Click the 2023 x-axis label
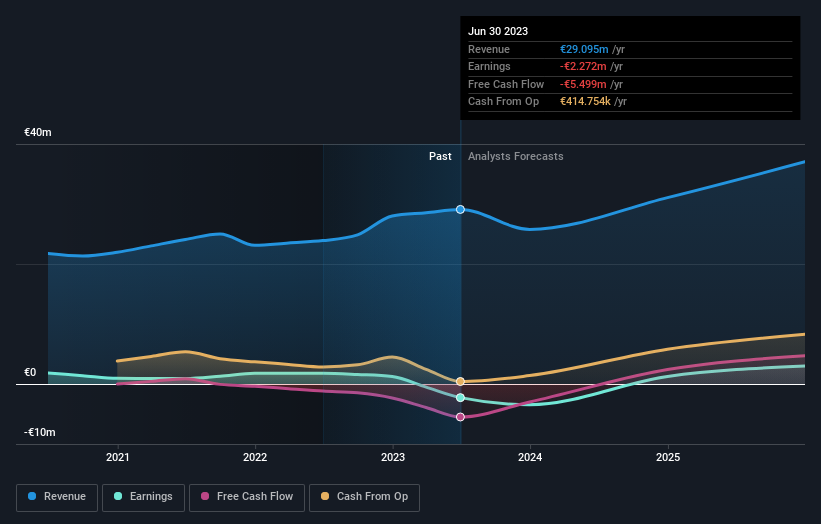Screen dimensions: 821x524 tap(393, 458)
